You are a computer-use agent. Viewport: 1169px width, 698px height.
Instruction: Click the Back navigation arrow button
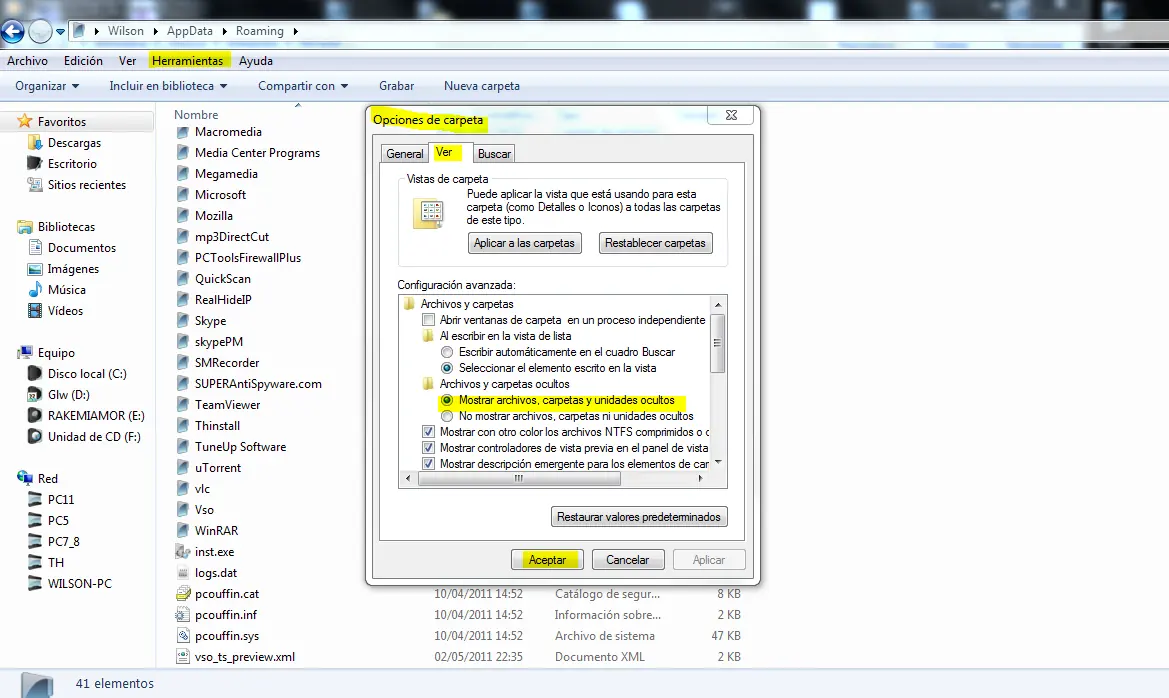pyautogui.click(x=12, y=31)
